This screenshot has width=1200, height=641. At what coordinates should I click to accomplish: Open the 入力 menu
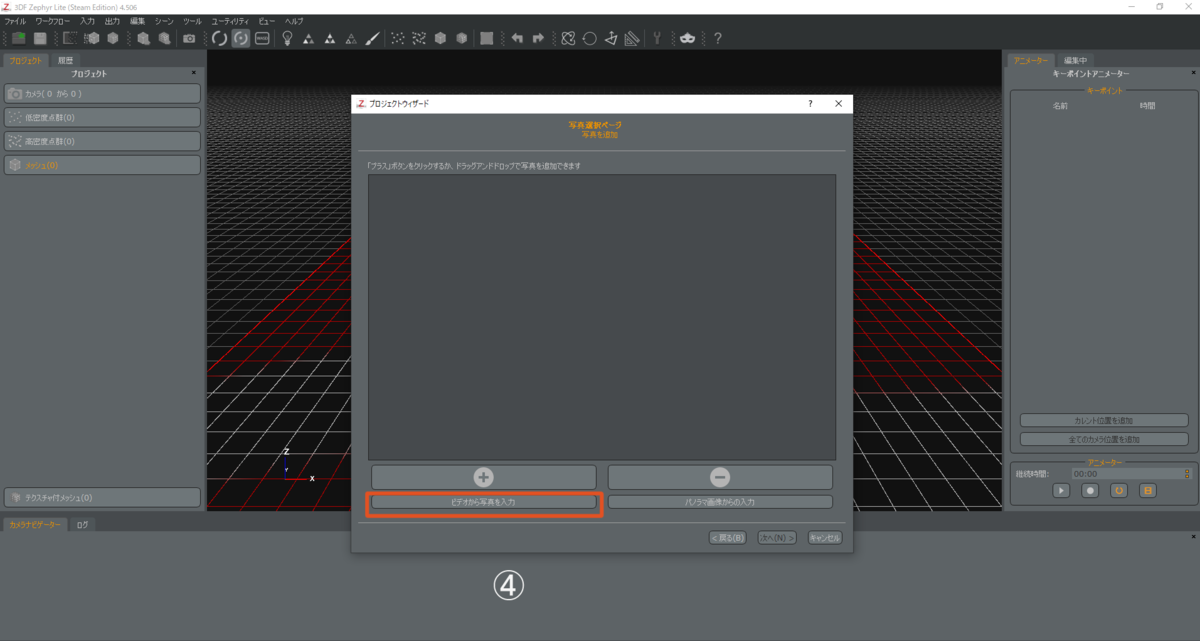point(87,21)
